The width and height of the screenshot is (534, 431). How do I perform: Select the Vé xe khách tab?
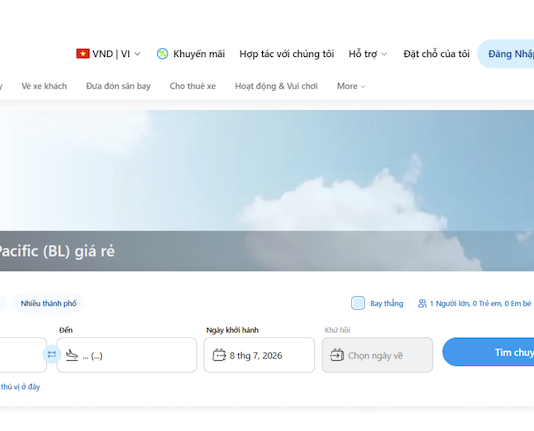coord(44,86)
